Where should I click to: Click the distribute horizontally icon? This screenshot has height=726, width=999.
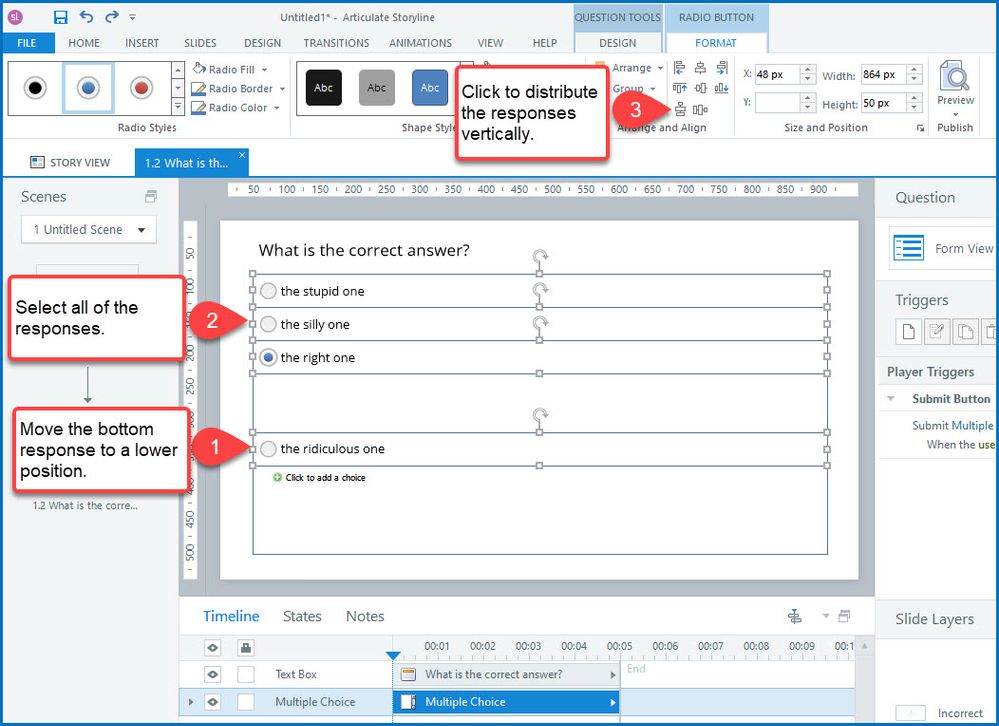pyautogui.click(x=700, y=109)
